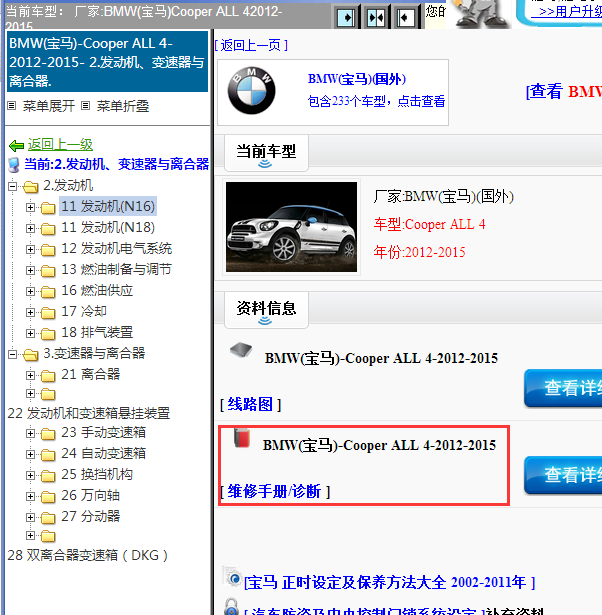Click the 菜单折叠 menu collapse icon
602x615 pixels.
(x=85, y=106)
